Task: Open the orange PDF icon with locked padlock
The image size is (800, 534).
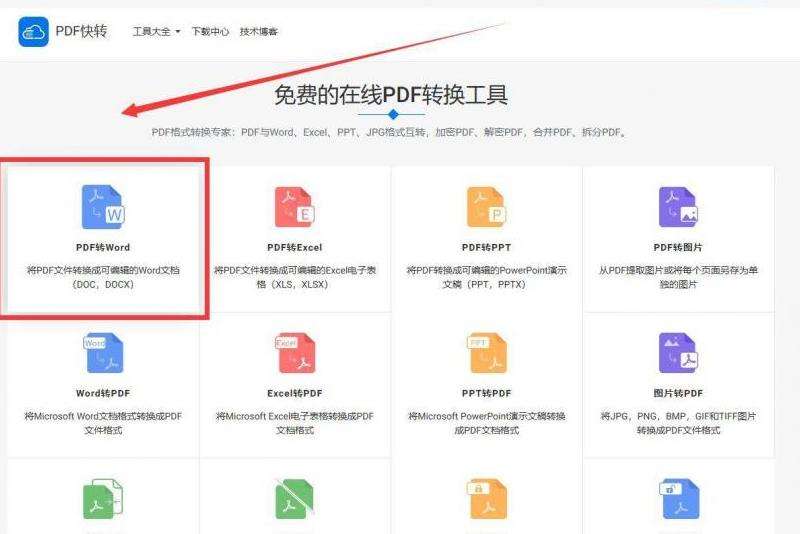Action: [x=487, y=499]
